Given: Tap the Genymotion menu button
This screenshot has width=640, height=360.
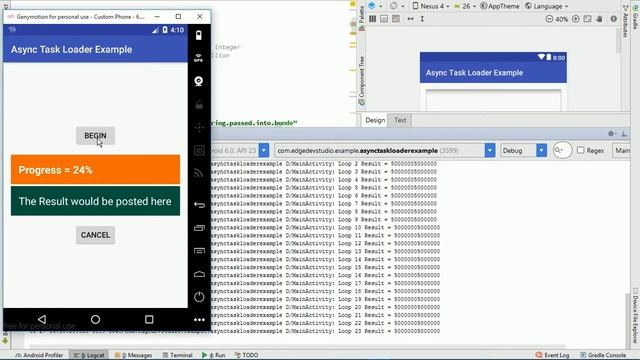Looking at the screenshot, I should click(199, 251).
